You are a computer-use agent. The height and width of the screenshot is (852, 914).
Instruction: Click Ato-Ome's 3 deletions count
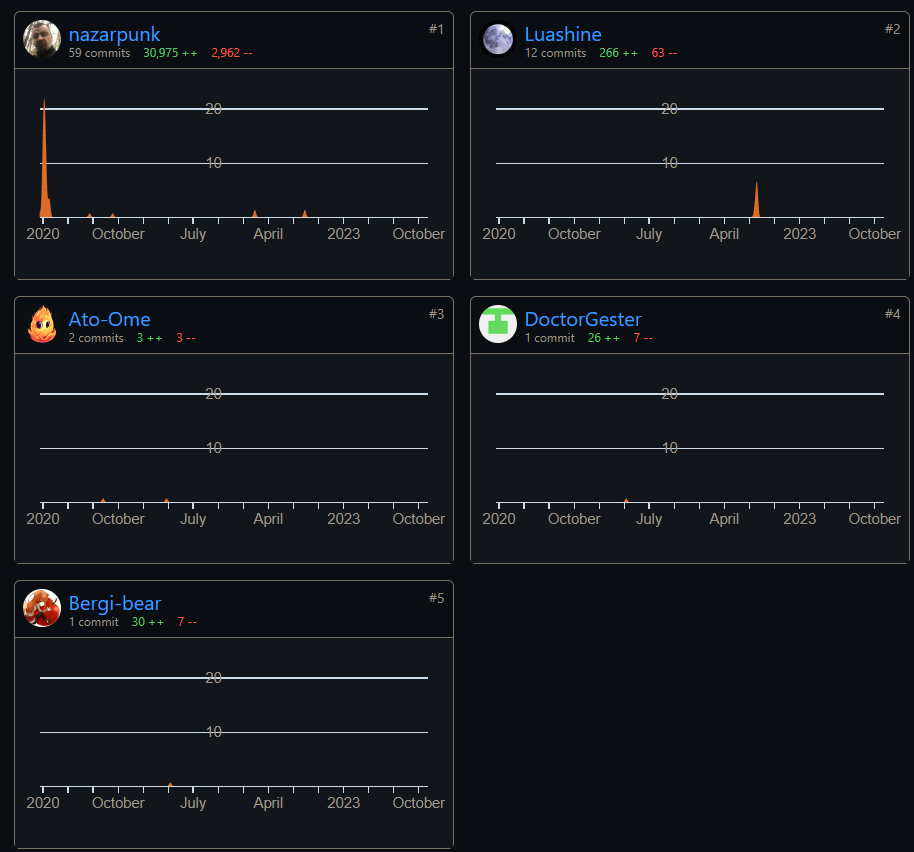pyautogui.click(x=186, y=338)
